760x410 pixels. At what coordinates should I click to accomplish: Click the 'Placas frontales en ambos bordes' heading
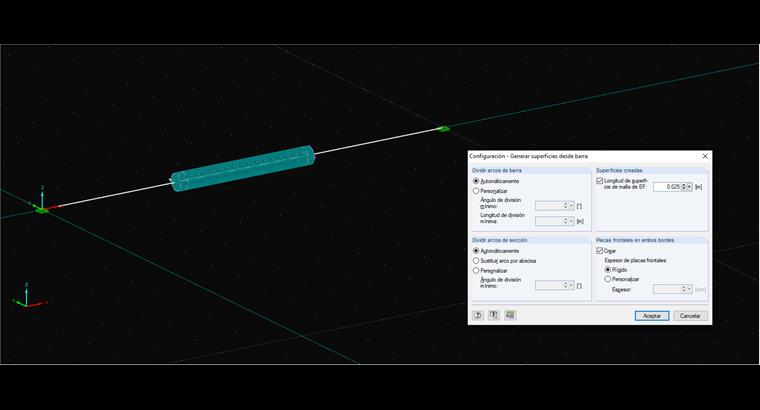[634, 240]
